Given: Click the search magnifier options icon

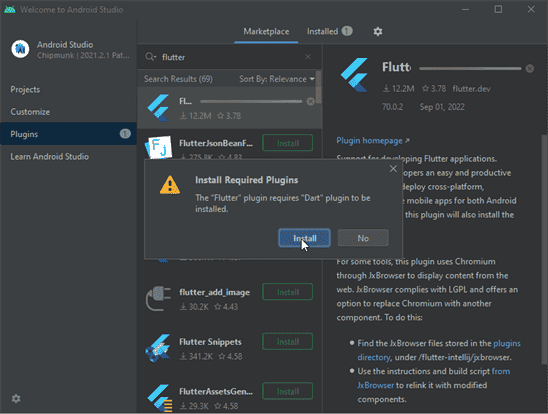Looking at the screenshot, I should click(151, 57).
